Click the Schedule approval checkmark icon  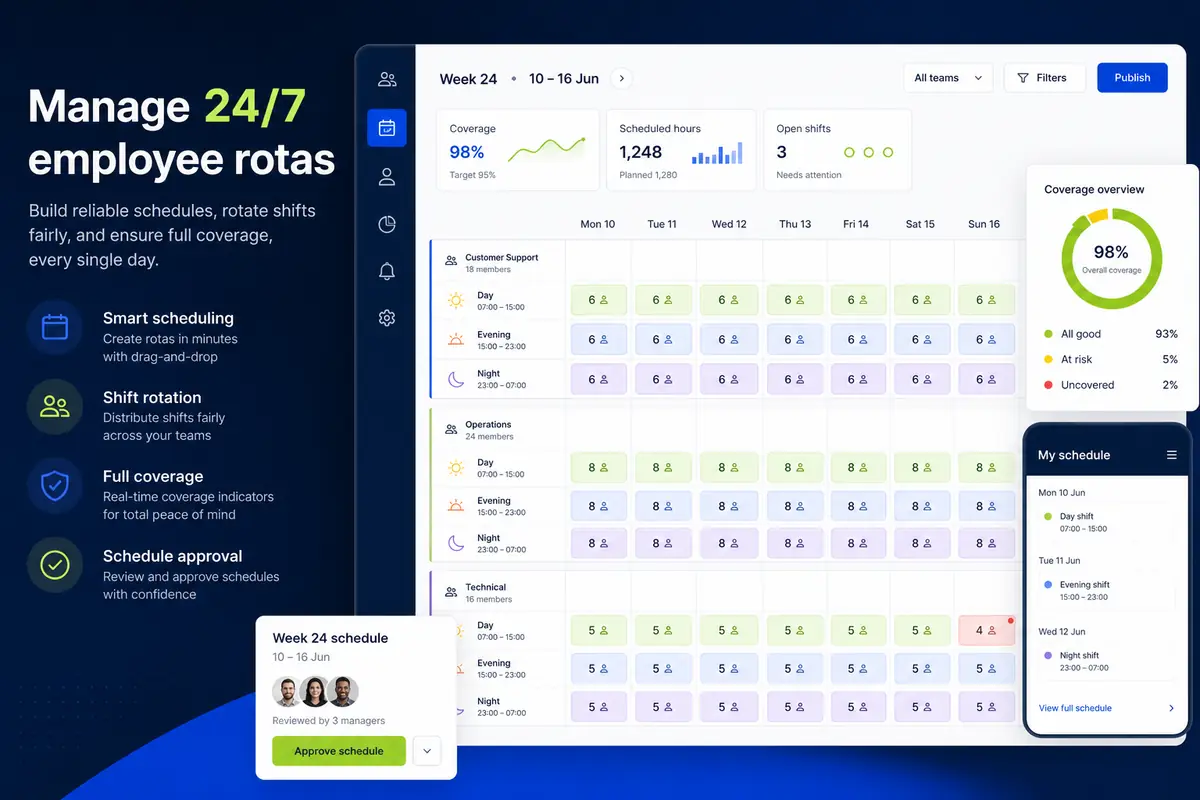(55, 565)
